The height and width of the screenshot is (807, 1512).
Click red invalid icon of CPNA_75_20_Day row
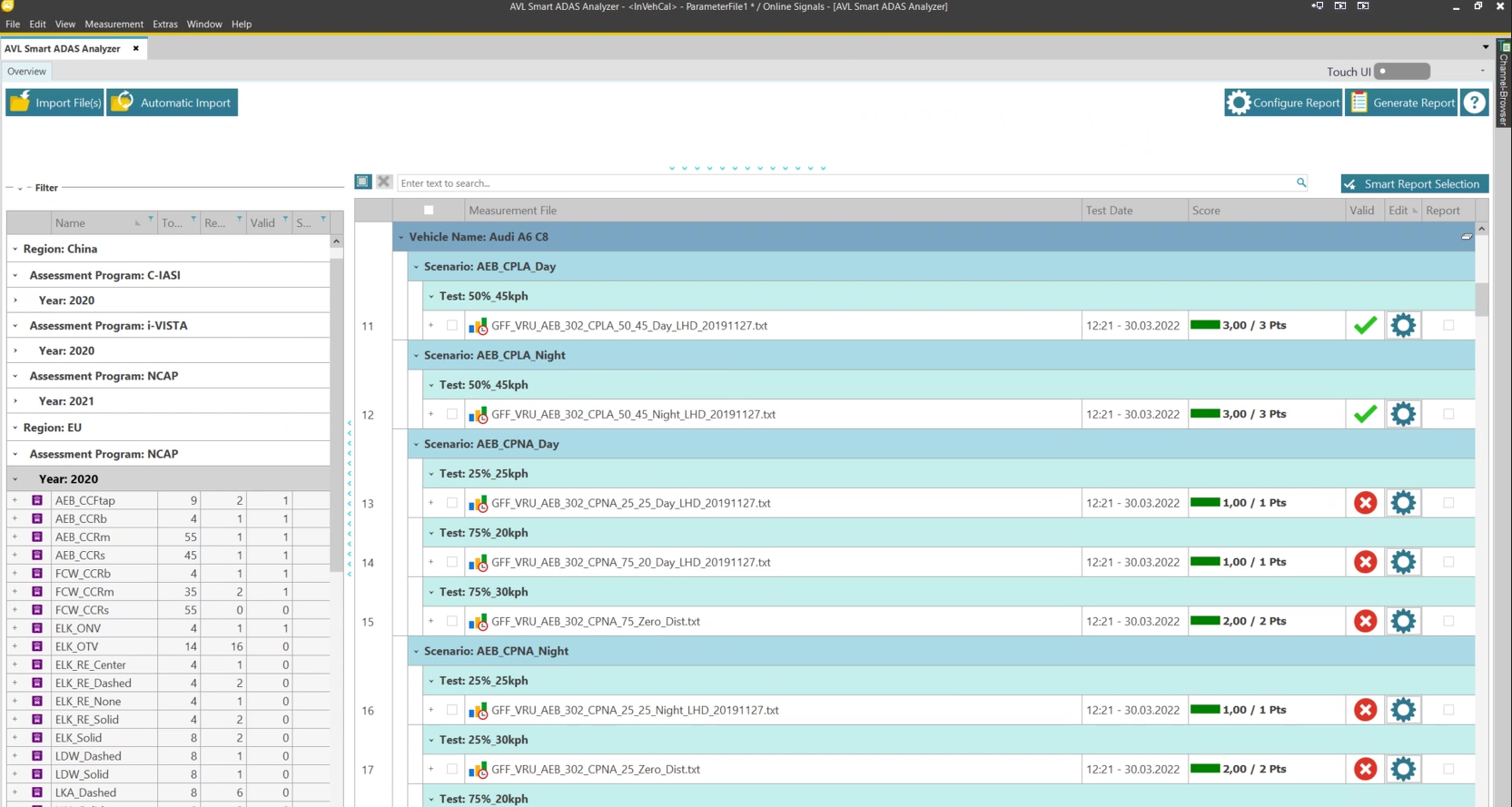[1365, 562]
